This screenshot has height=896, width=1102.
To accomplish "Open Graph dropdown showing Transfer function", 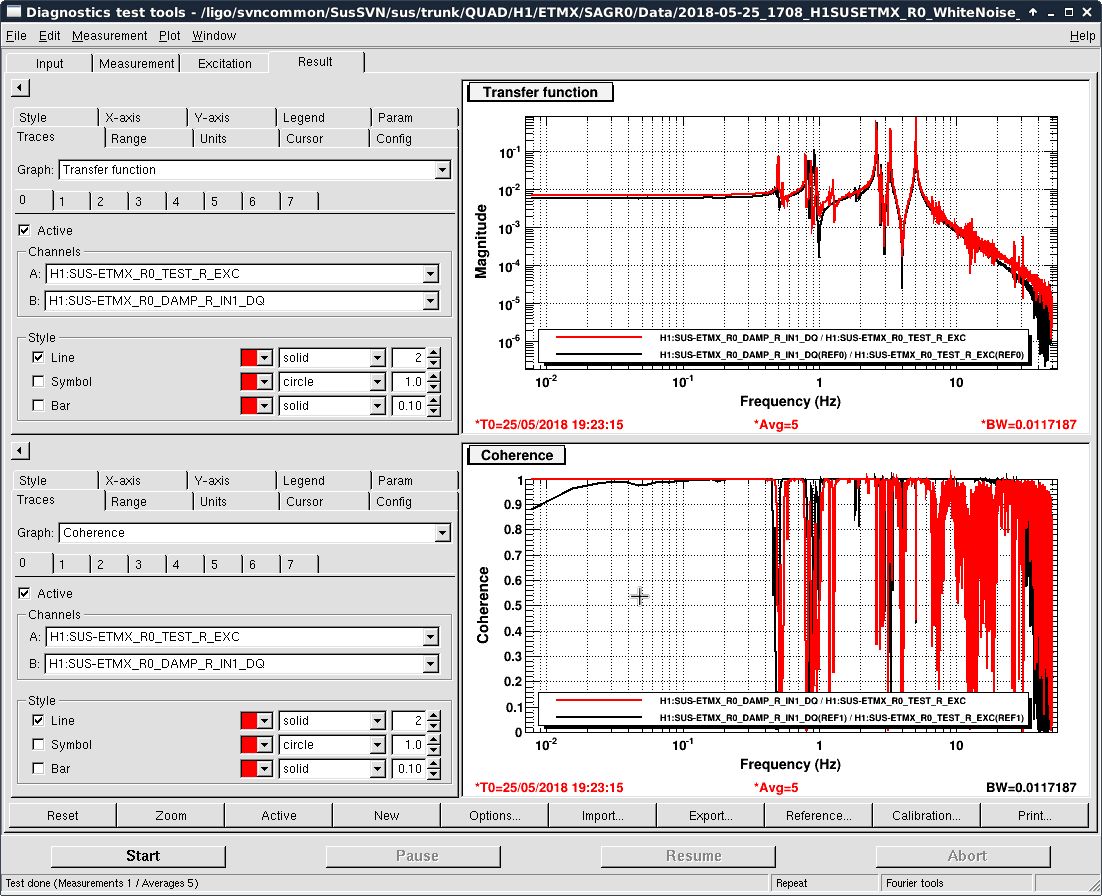I will click(442, 170).
